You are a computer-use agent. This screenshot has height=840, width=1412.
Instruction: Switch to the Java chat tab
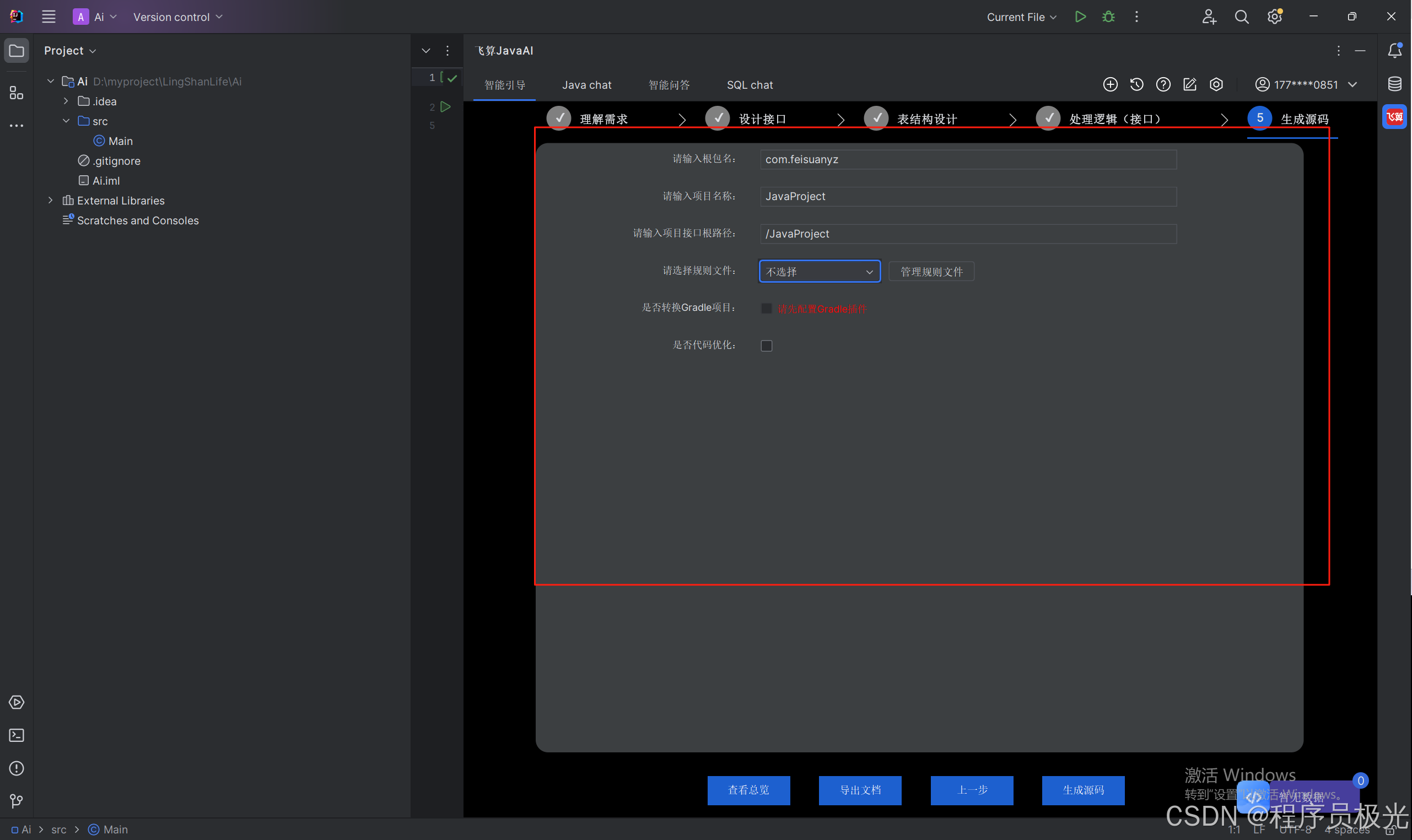586,85
